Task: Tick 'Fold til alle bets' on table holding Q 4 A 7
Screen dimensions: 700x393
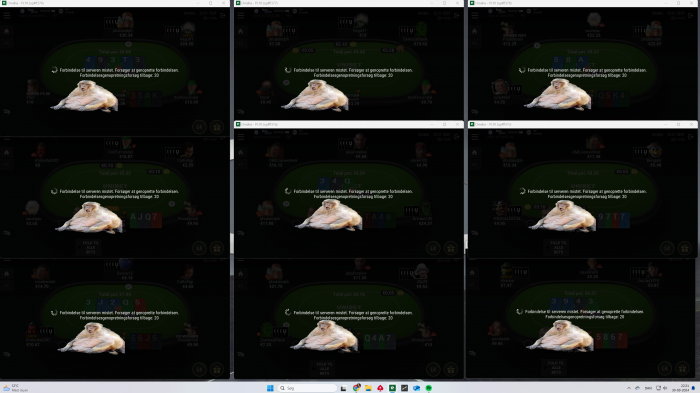Action: click(325, 368)
